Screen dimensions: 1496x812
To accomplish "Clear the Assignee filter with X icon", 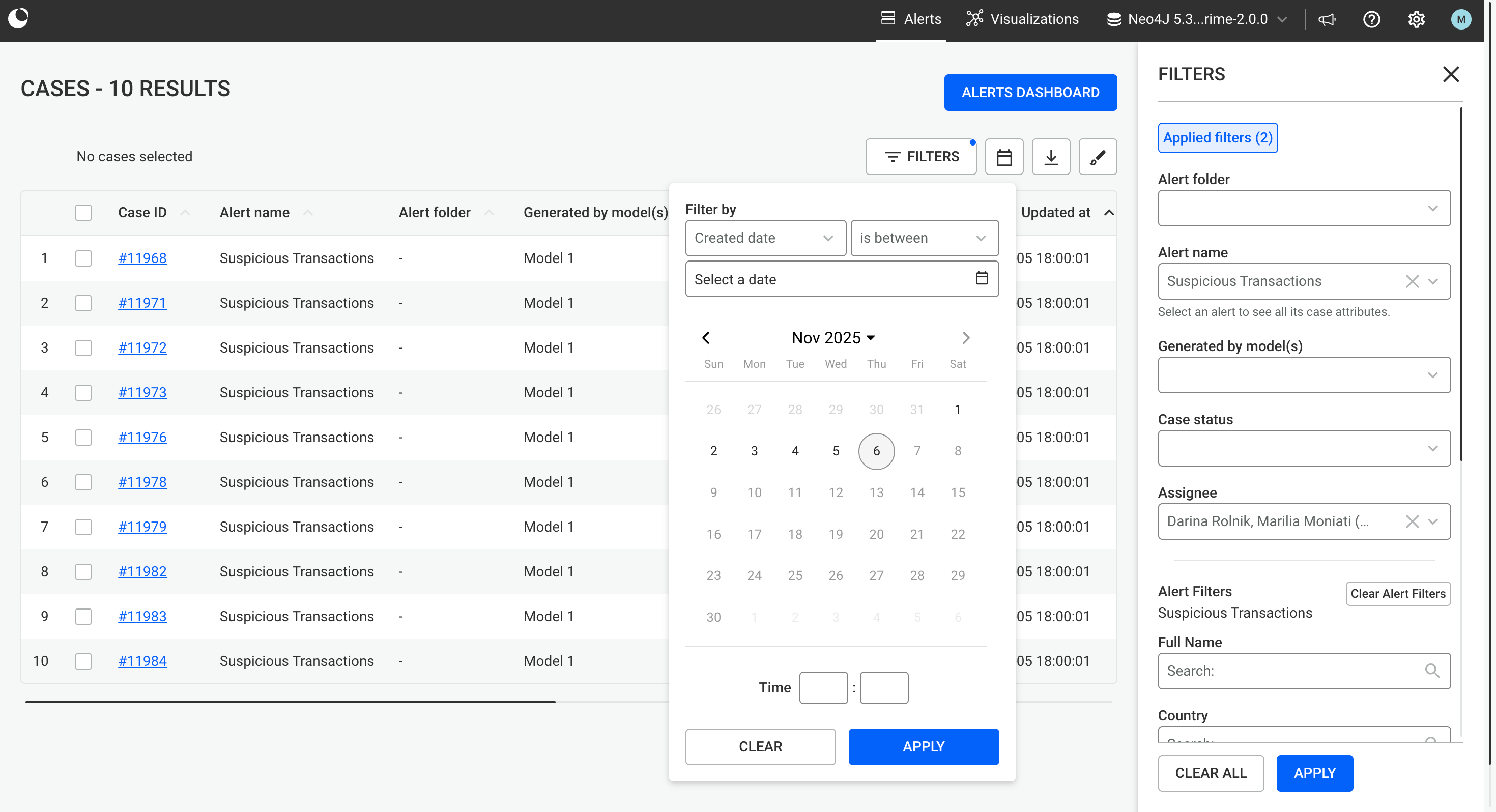I will (x=1412, y=521).
